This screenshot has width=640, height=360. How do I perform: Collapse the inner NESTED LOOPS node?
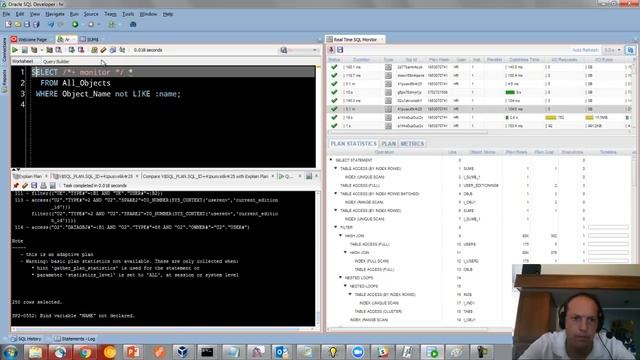[346, 286]
